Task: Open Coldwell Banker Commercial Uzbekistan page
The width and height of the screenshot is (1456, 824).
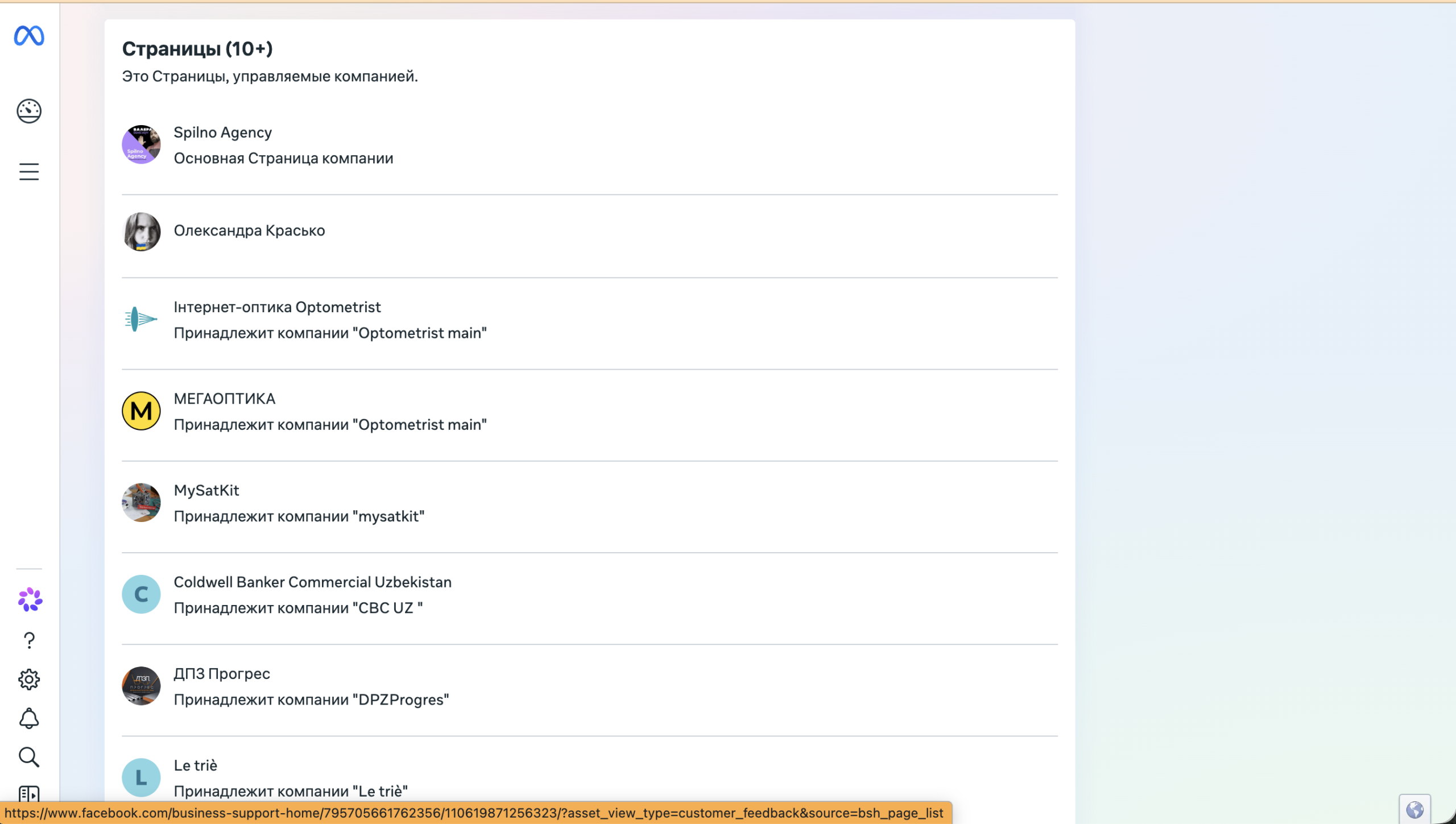Action: click(312, 582)
